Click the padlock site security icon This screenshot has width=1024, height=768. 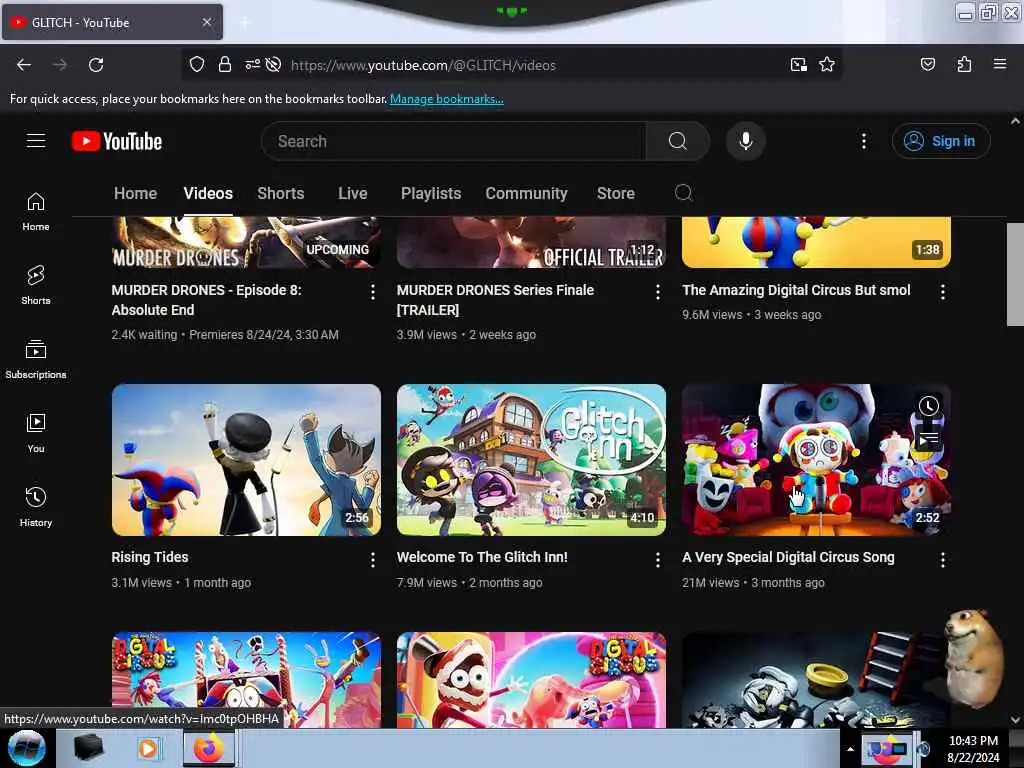[225, 65]
